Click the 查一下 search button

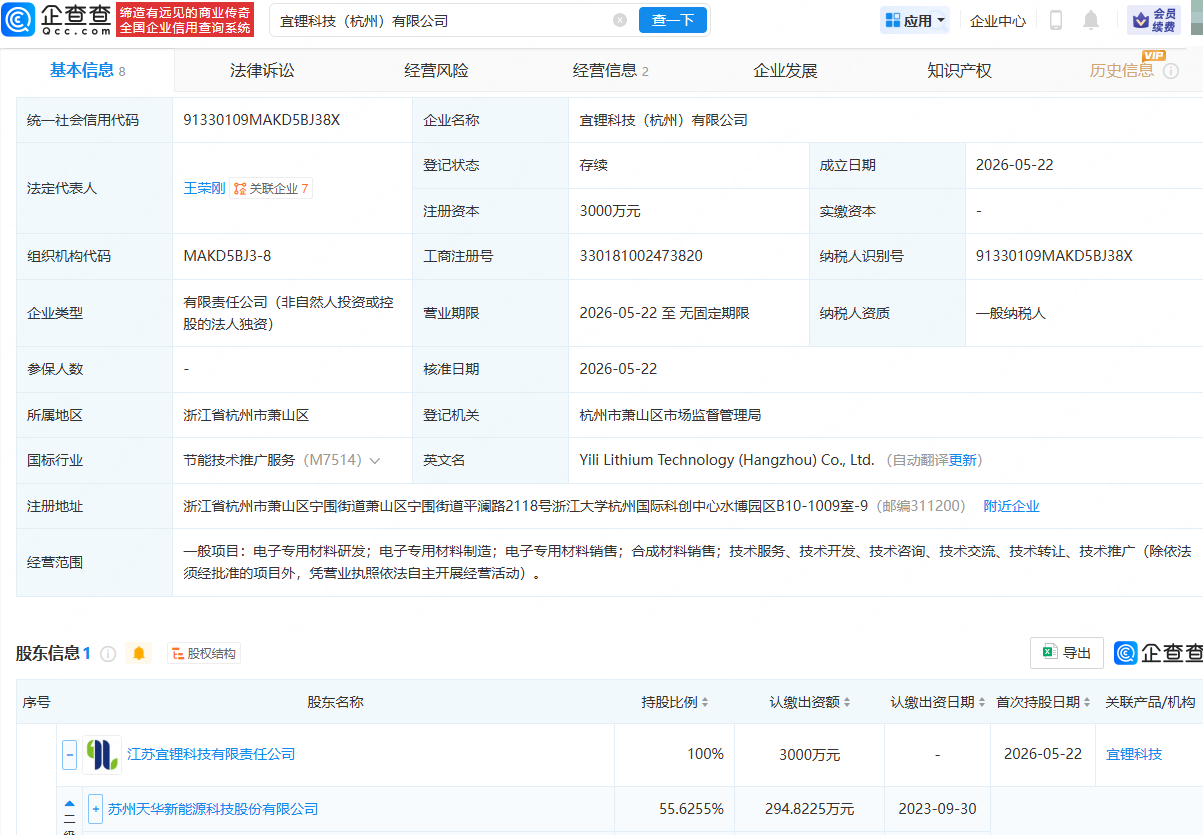point(673,20)
